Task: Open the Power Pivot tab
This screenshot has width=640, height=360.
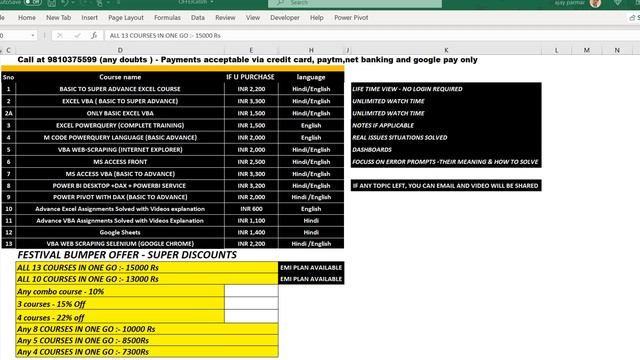Action: pos(351,18)
